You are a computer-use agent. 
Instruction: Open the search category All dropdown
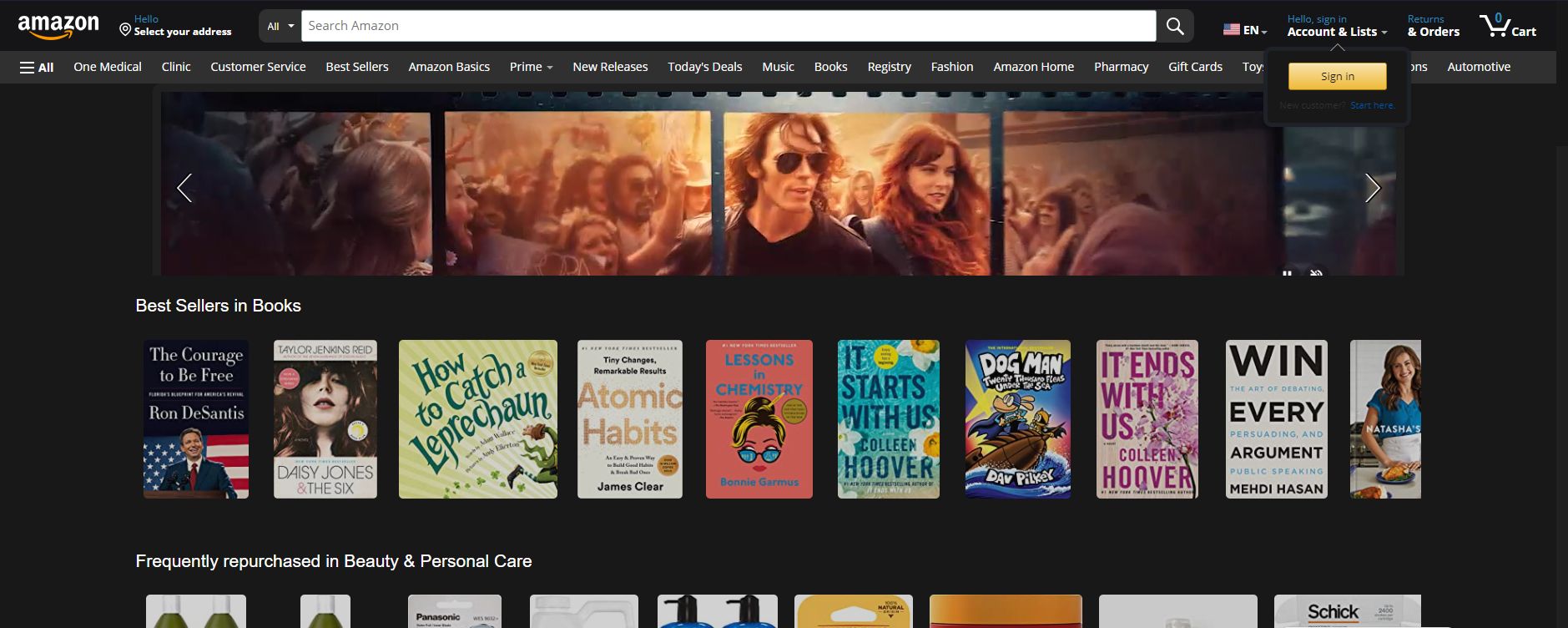tap(280, 26)
